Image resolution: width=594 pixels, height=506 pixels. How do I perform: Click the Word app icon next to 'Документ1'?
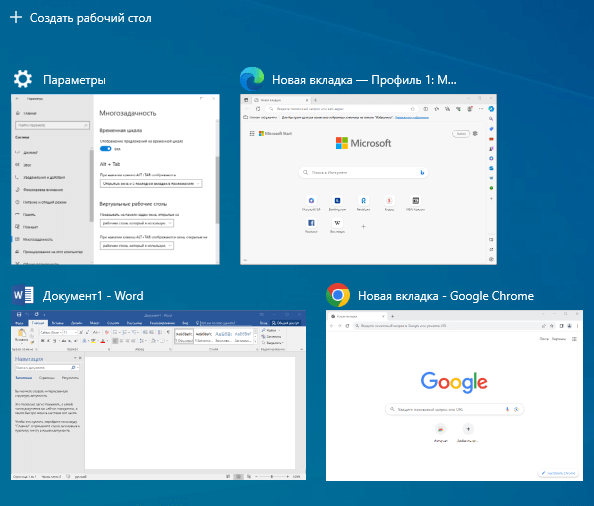(x=23, y=295)
